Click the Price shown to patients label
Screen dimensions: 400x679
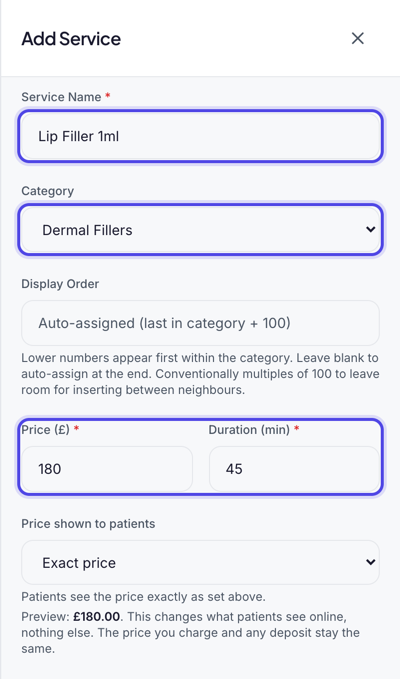pos(88,524)
